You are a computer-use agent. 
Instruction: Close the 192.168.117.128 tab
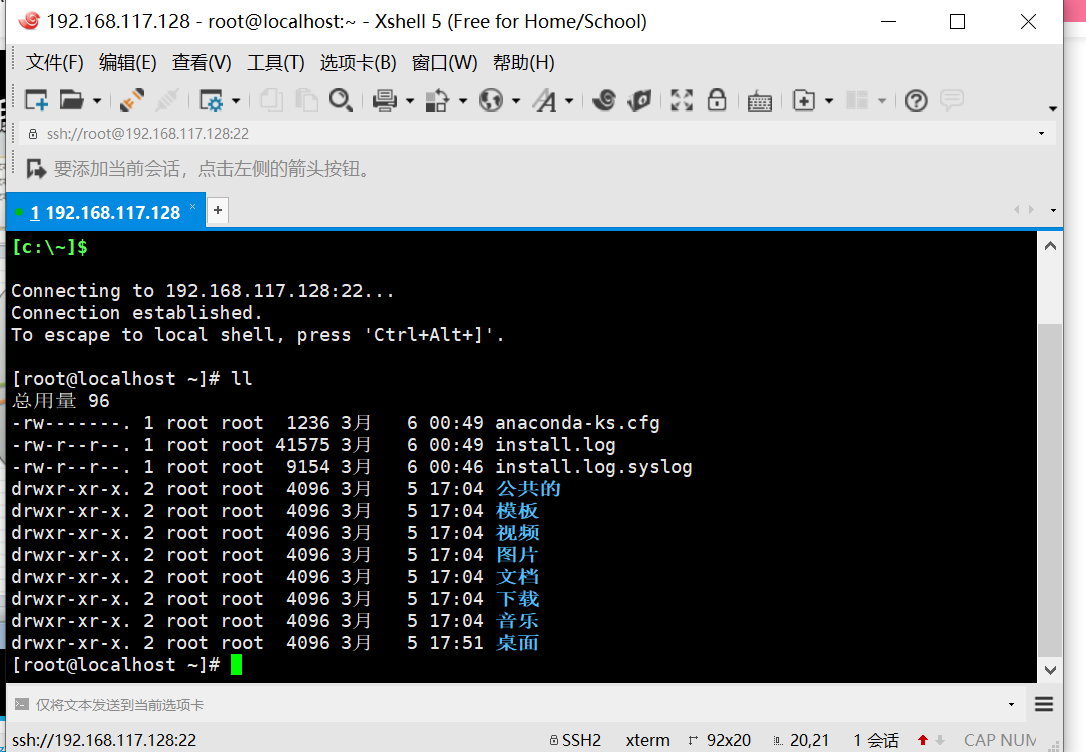(x=193, y=206)
